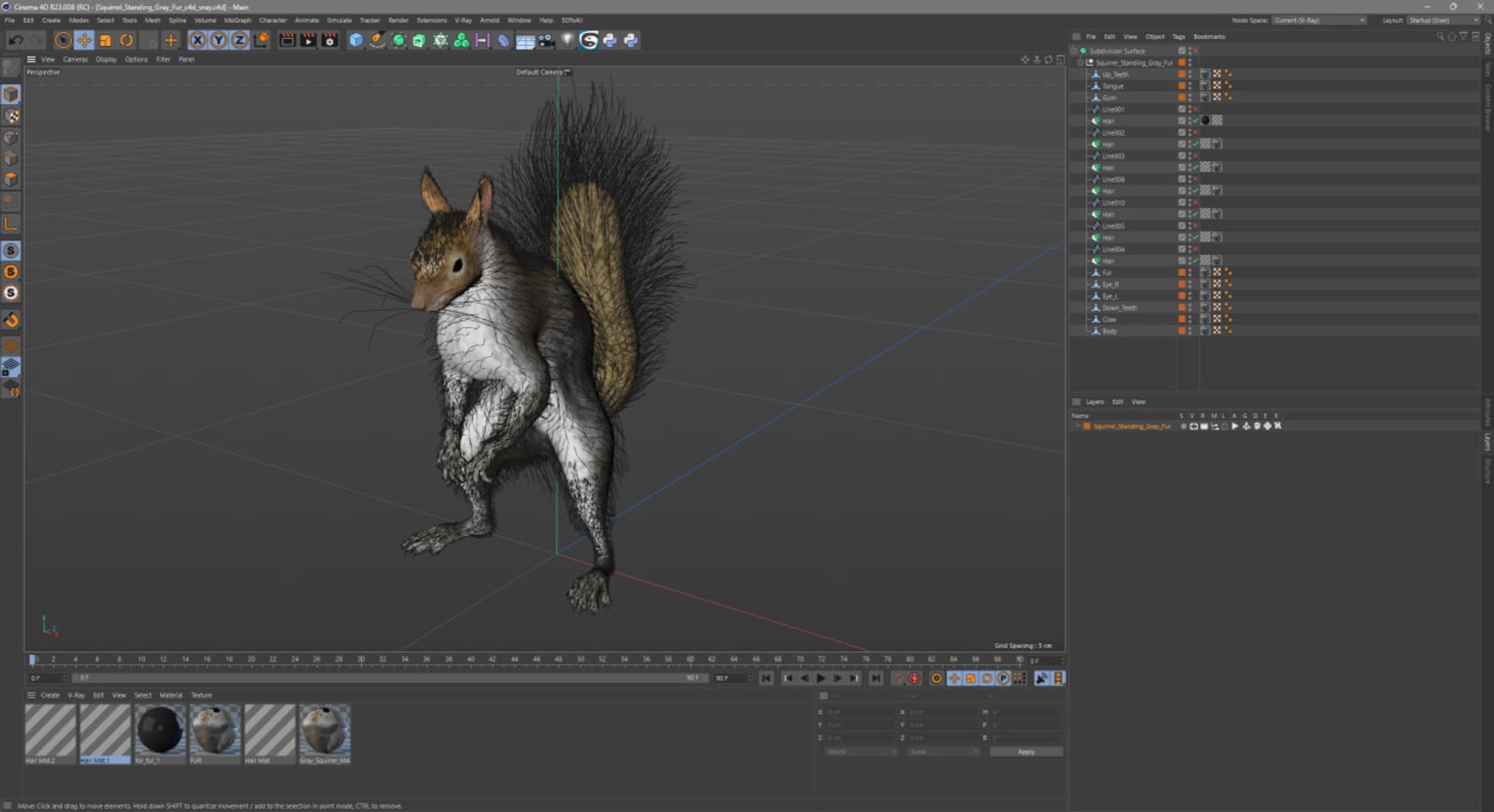Image resolution: width=1494 pixels, height=812 pixels.
Task: Click the filter funnel icon in the Object Manager
Action: coord(1463,37)
